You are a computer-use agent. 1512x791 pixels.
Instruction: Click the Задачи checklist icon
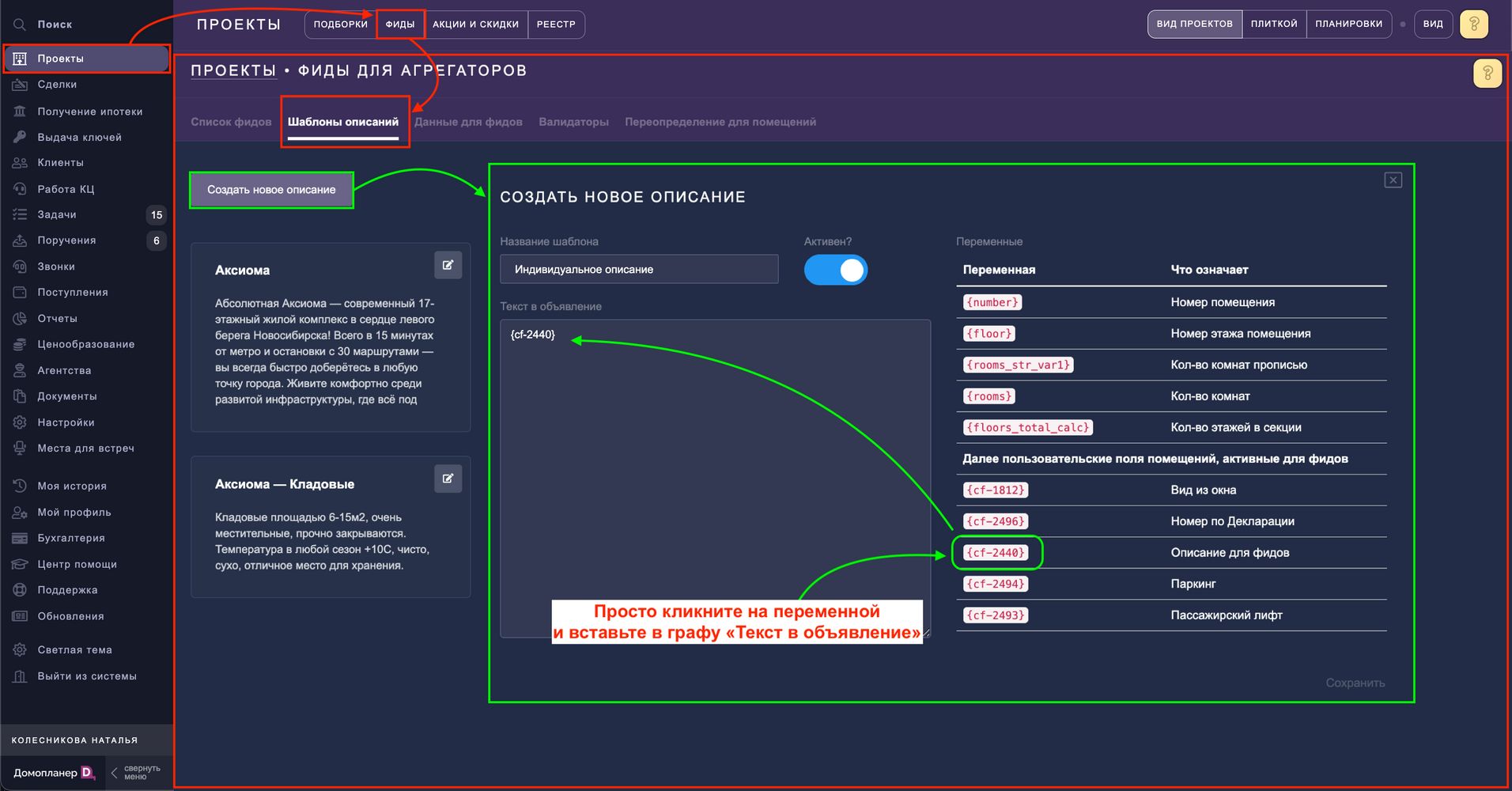pos(20,214)
